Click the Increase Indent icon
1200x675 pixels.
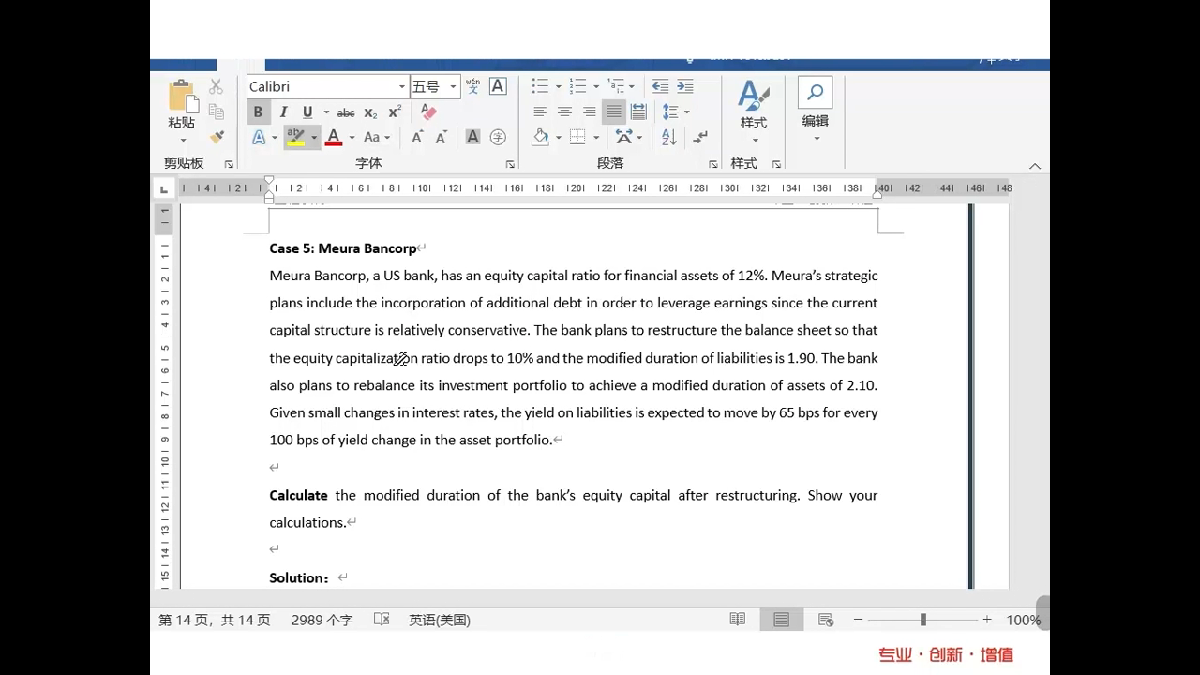[685, 87]
